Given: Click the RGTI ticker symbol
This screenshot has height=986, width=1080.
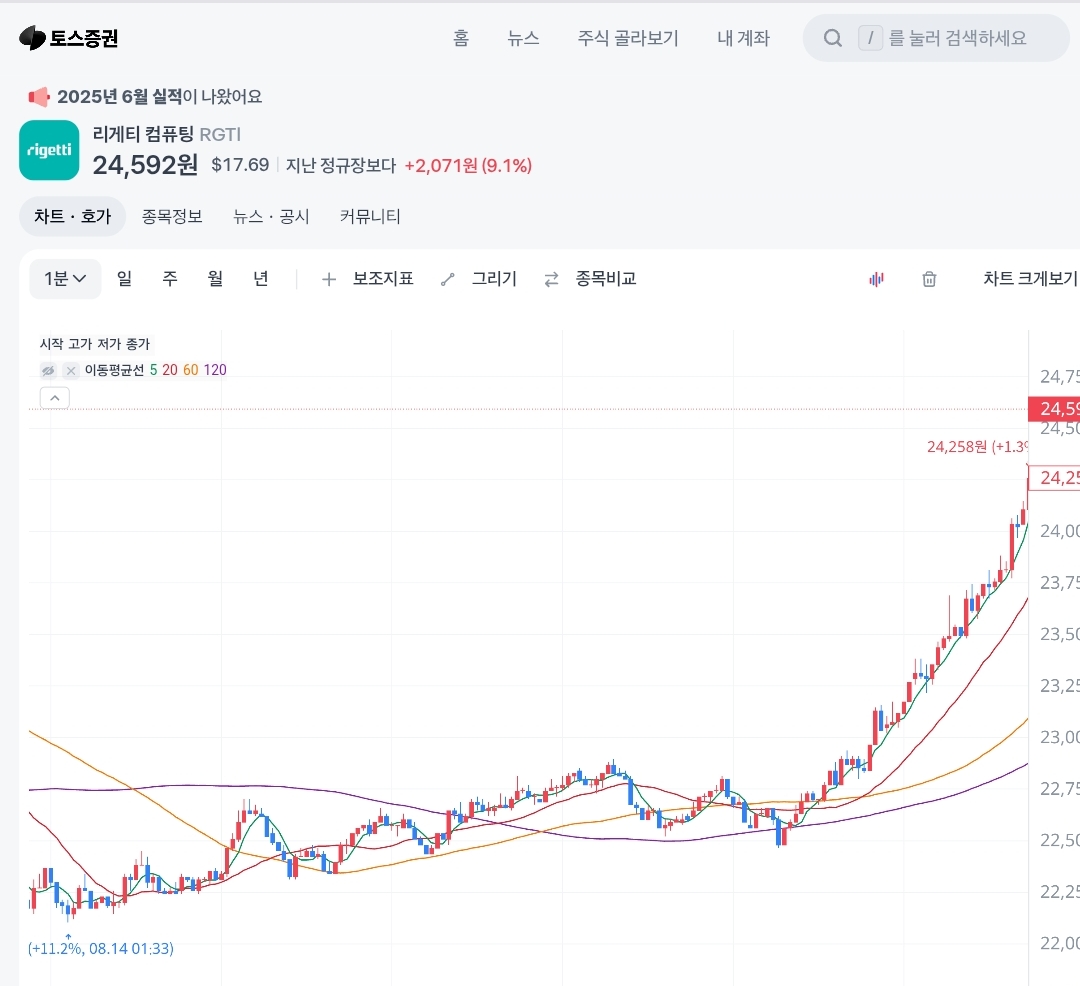Looking at the screenshot, I should pos(220,134).
